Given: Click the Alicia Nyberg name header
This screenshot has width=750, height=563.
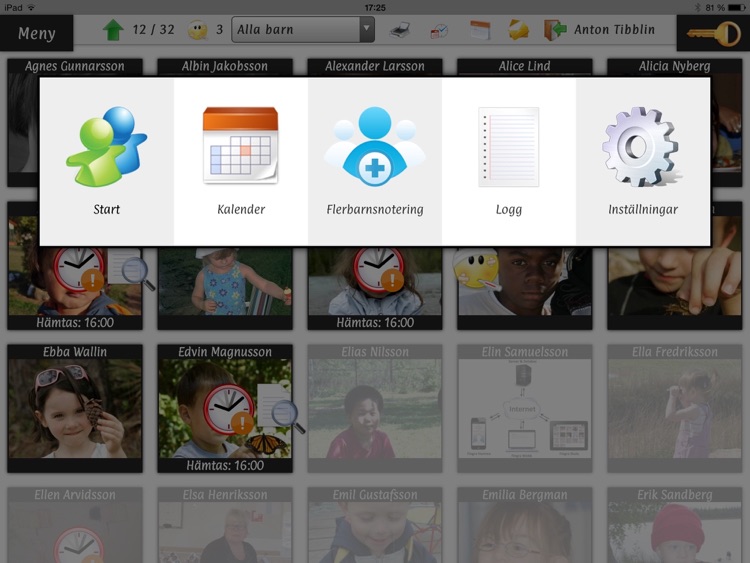Looking at the screenshot, I should (674, 66).
